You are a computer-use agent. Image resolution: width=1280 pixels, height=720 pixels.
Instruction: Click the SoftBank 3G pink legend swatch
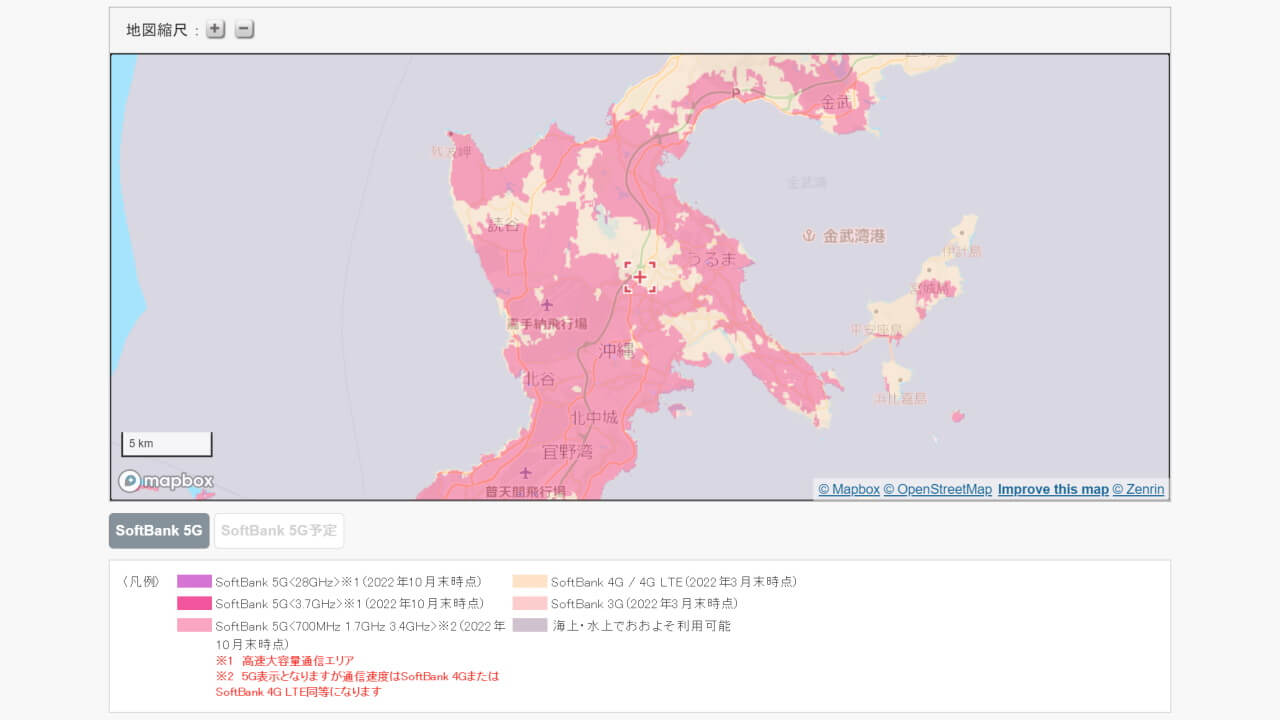click(530, 603)
